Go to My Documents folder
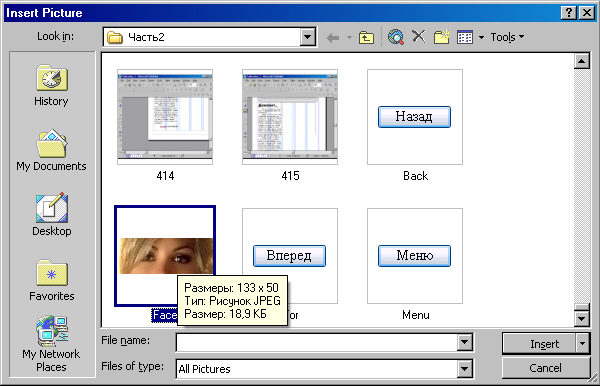Viewport: 600px width, 386px height. point(51,150)
